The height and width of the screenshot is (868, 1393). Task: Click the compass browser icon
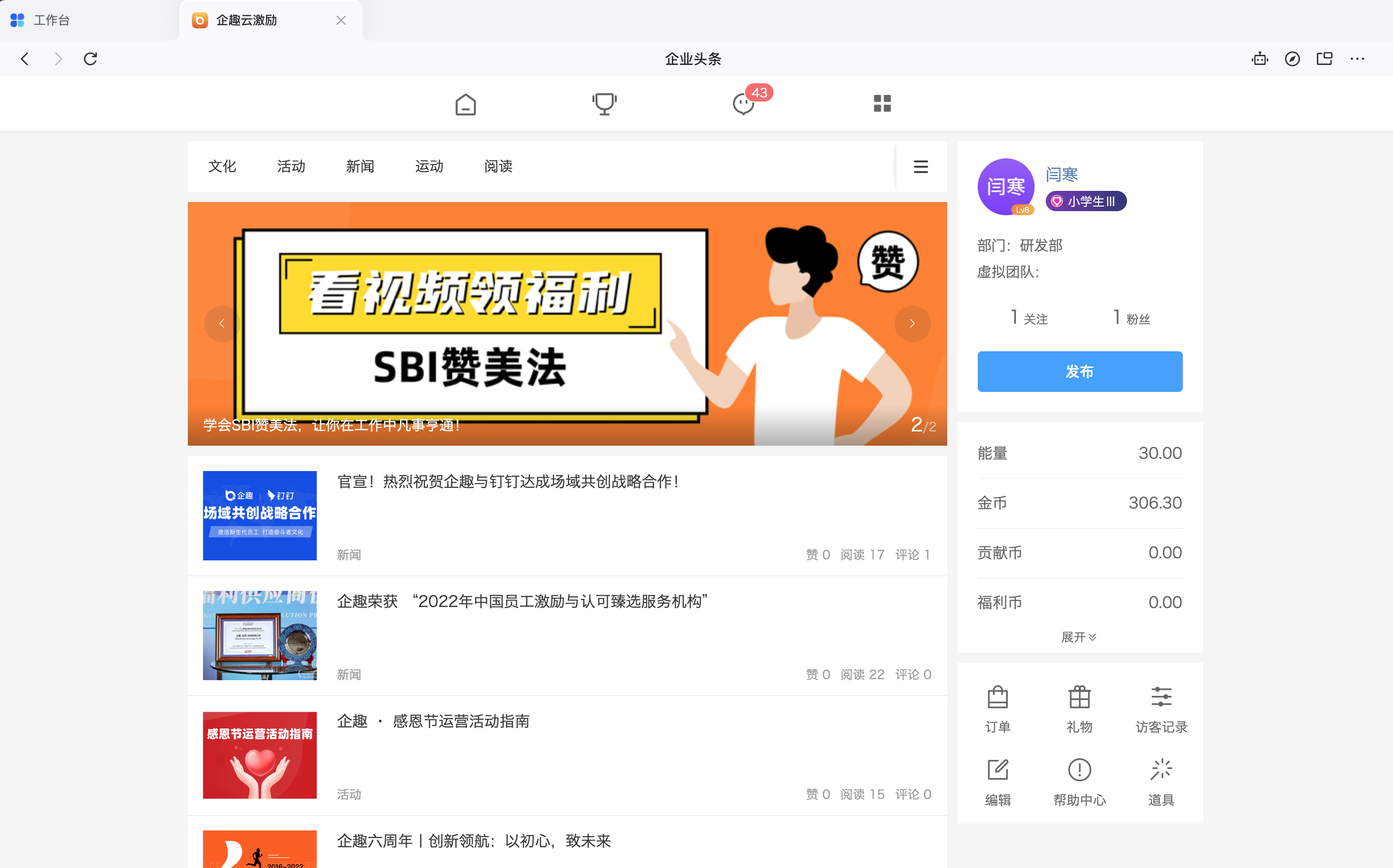point(1292,58)
